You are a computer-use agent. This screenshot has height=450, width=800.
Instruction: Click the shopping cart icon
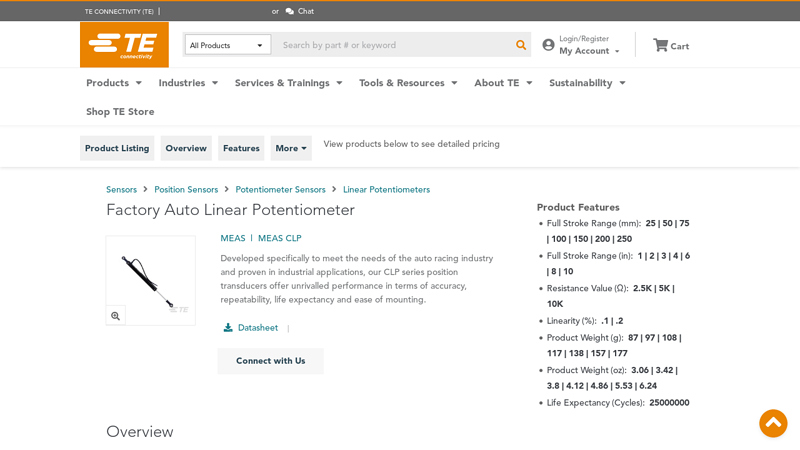660,45
